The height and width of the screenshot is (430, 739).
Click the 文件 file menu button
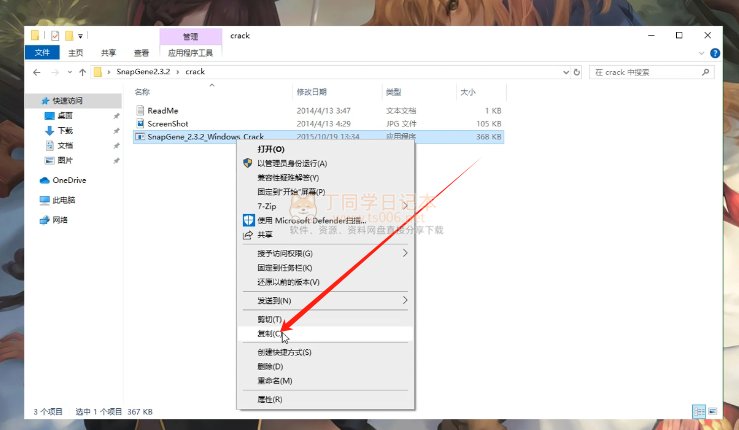coord(42,53)
